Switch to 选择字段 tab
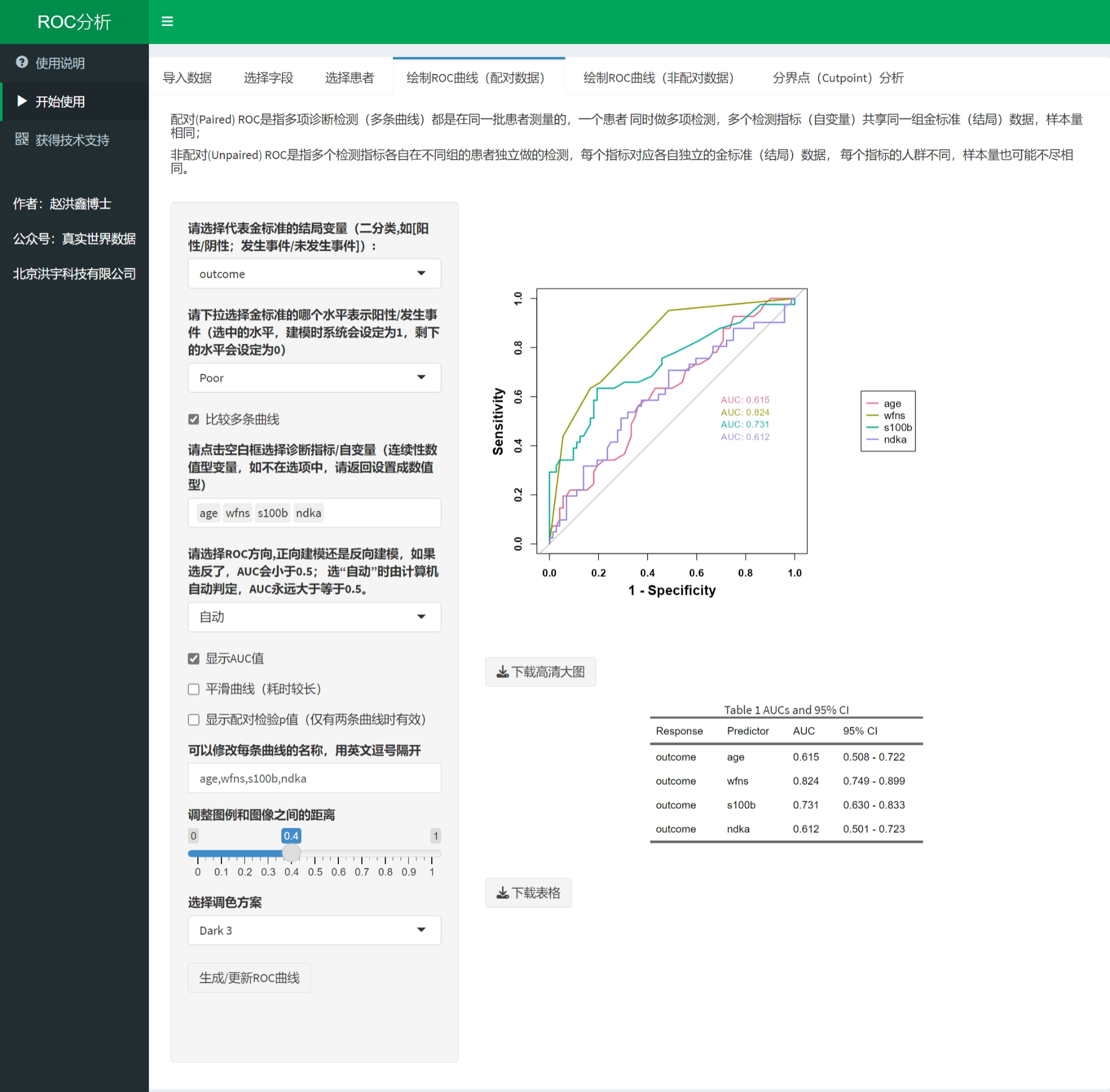 (x=268, y=77)
